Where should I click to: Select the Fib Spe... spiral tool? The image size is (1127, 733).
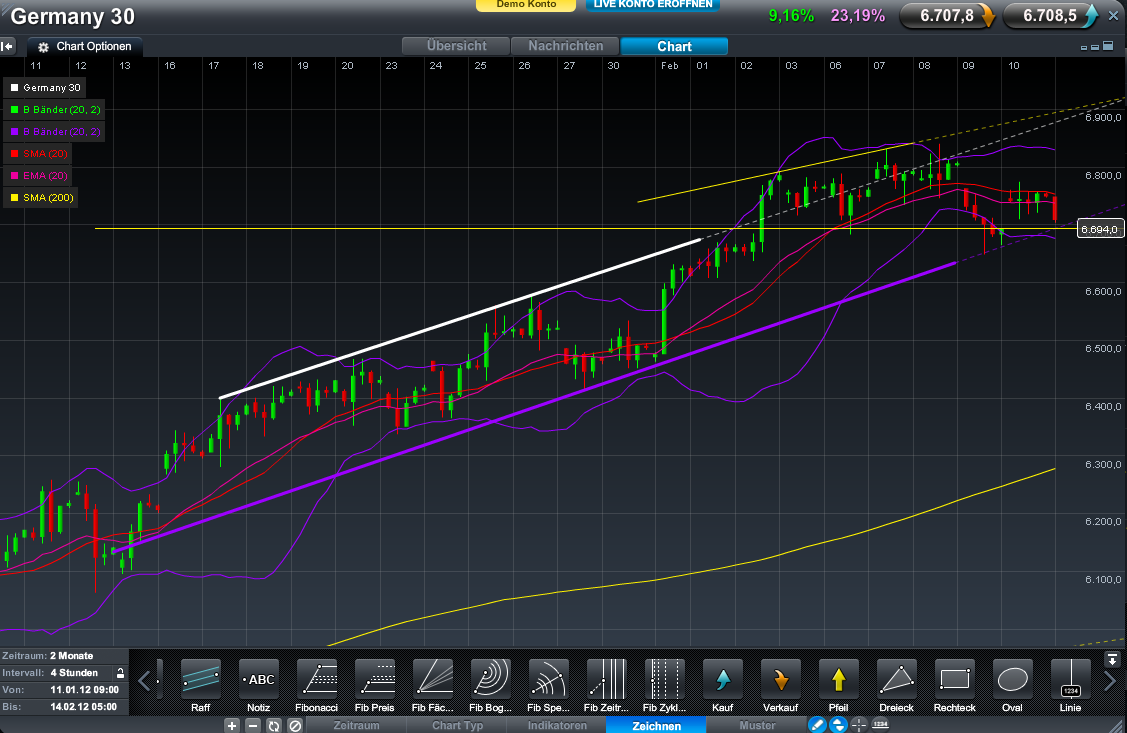[548, 686]
